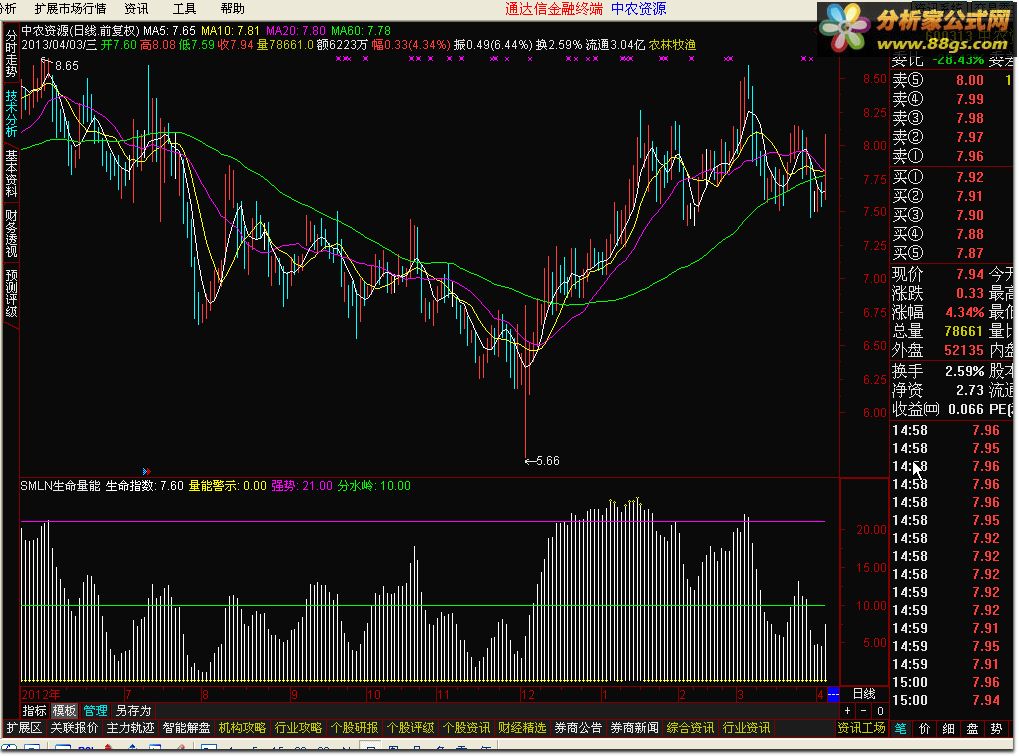Click the minus zoom-out button
The width and height of the screenshot is (1019, 756).
tap(864, 710)
